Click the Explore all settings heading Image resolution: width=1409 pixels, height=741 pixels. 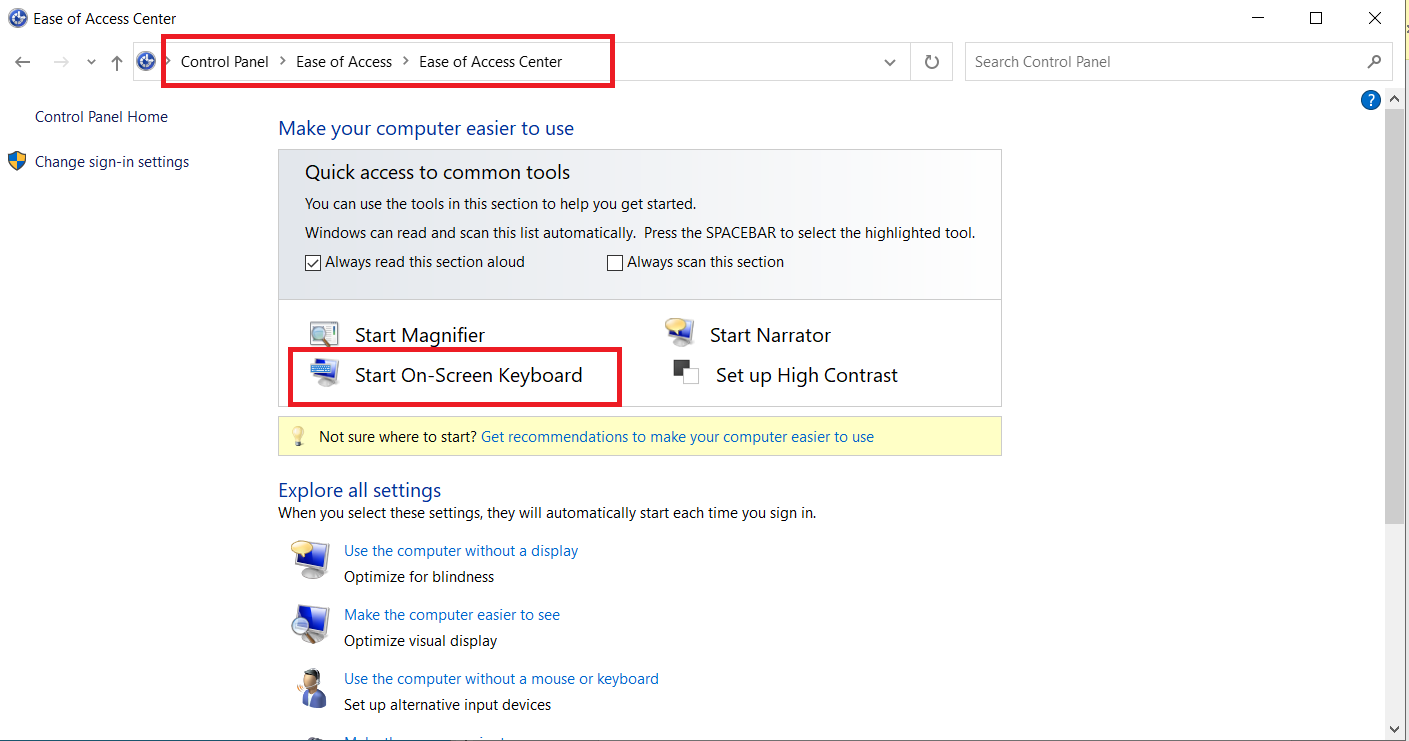click(x=359, y=490)
